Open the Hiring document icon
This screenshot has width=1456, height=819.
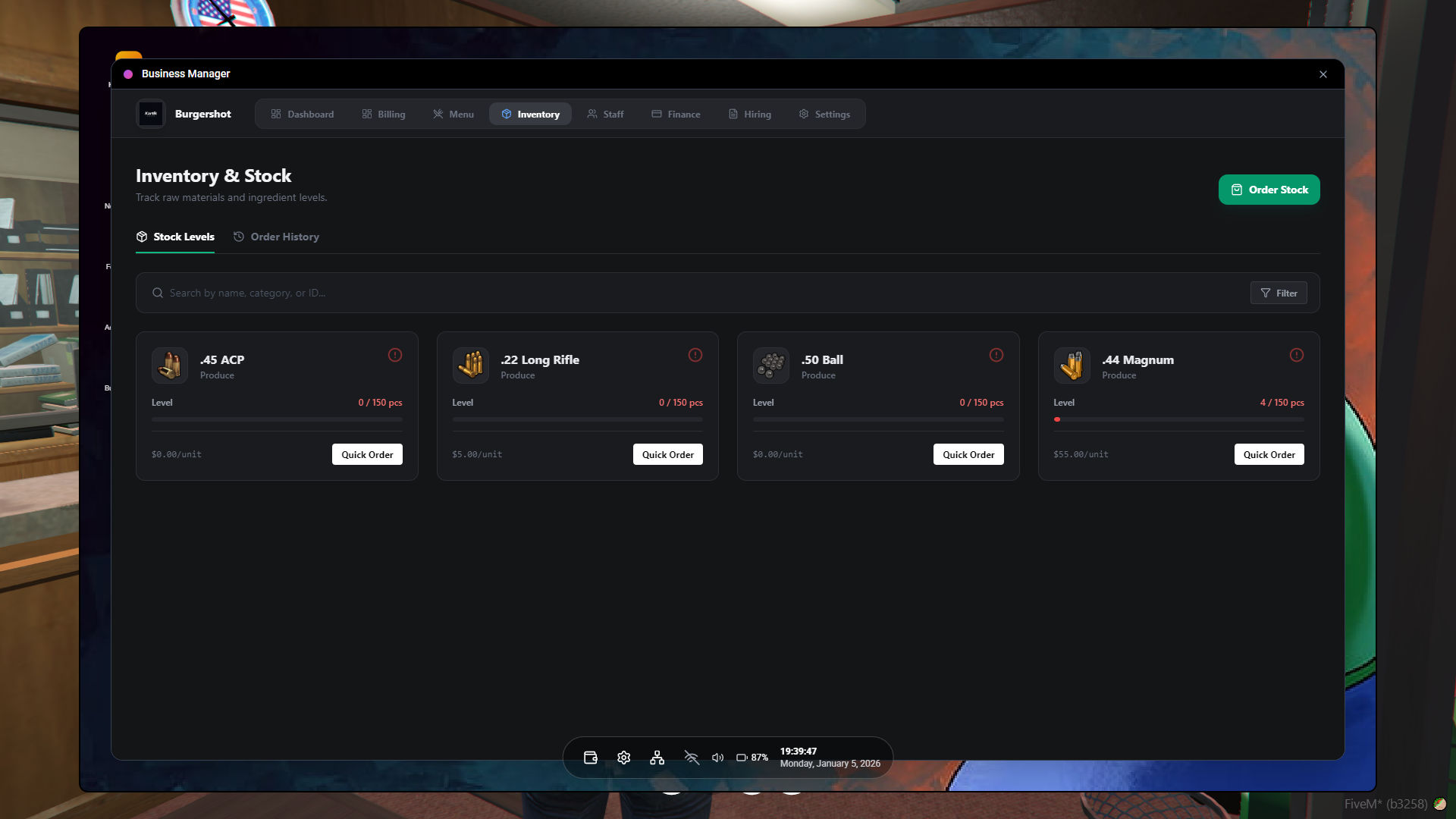[732, 114]
